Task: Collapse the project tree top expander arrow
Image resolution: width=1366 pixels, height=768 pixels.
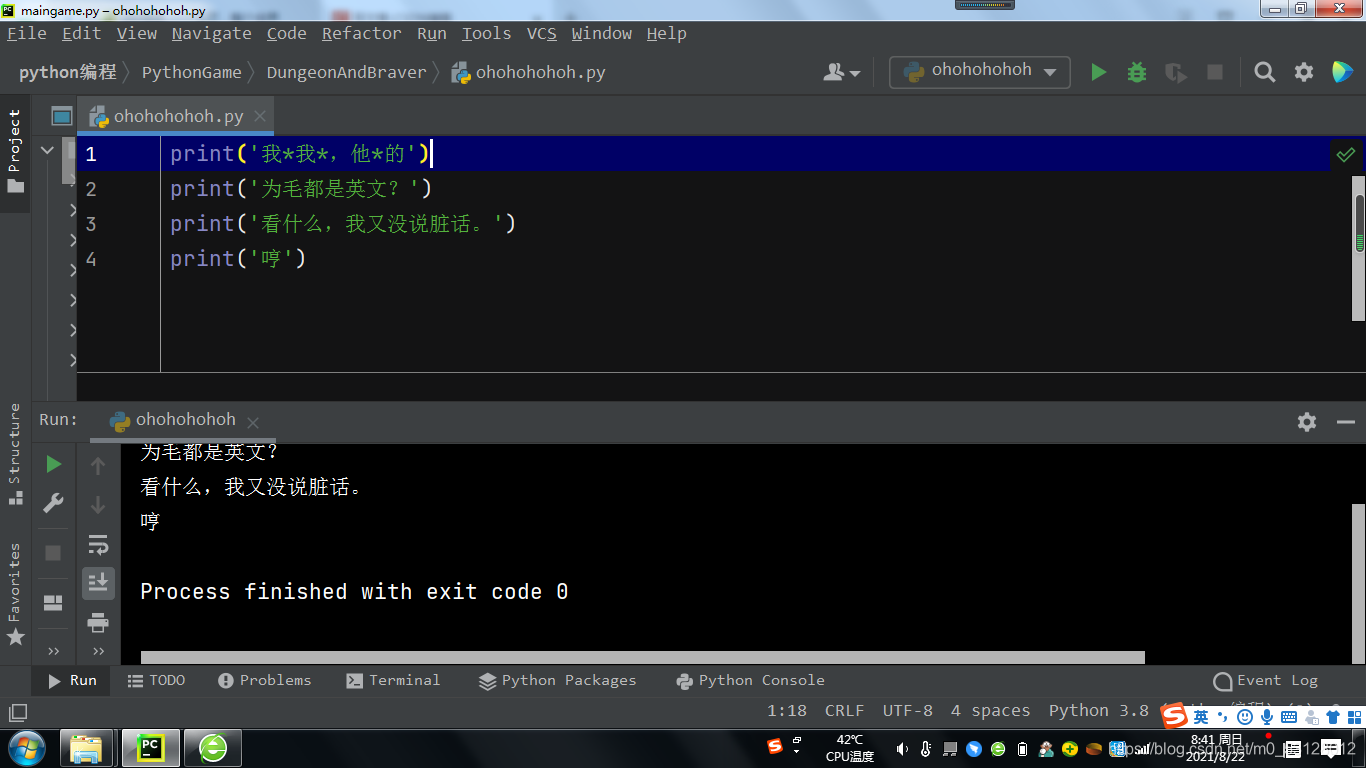Action: [47, 151]
